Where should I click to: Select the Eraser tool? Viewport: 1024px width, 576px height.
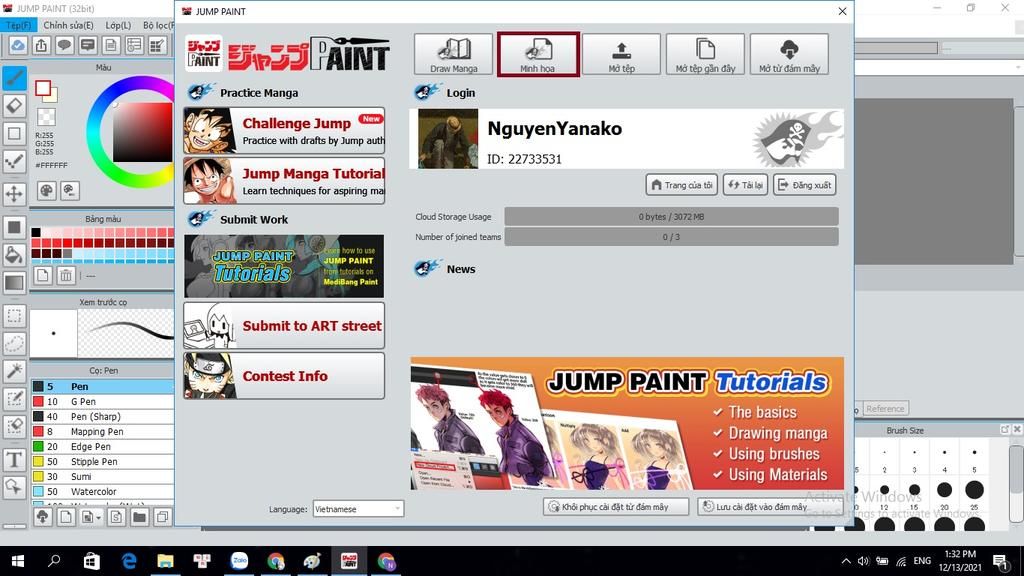click(14, 106)
